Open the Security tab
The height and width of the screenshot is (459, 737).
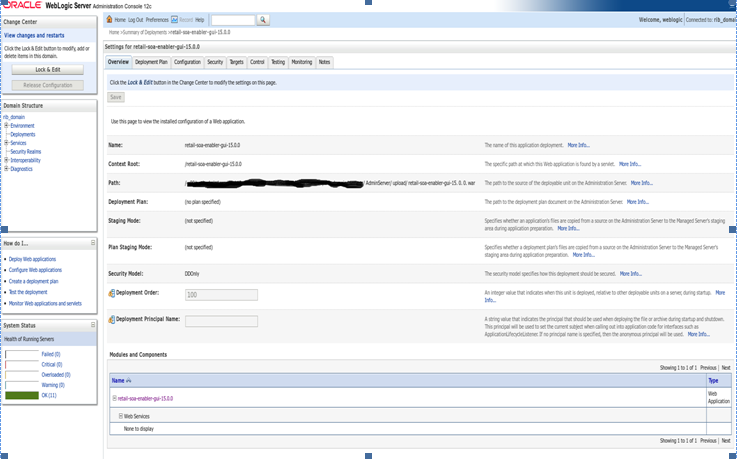pos(215,62)
